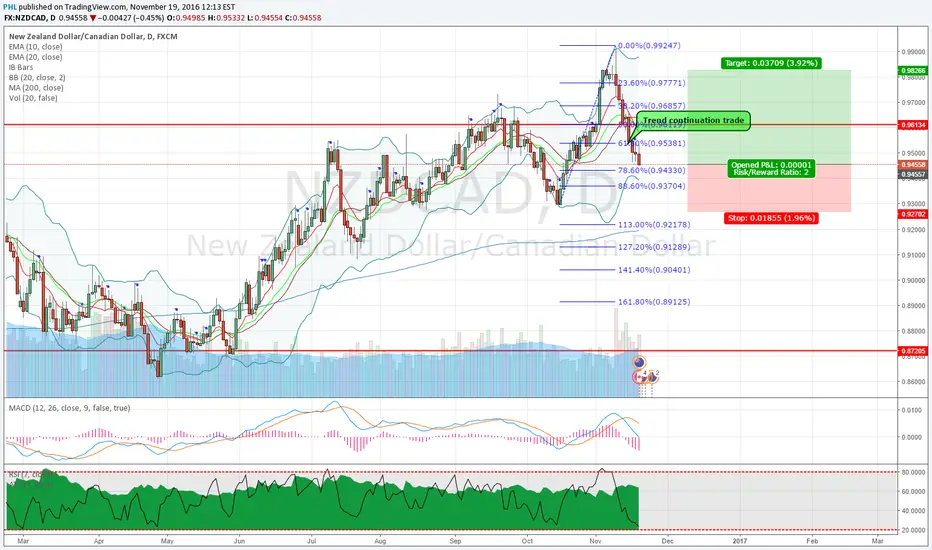Click the green 0.98266 price axis tag

913,71
